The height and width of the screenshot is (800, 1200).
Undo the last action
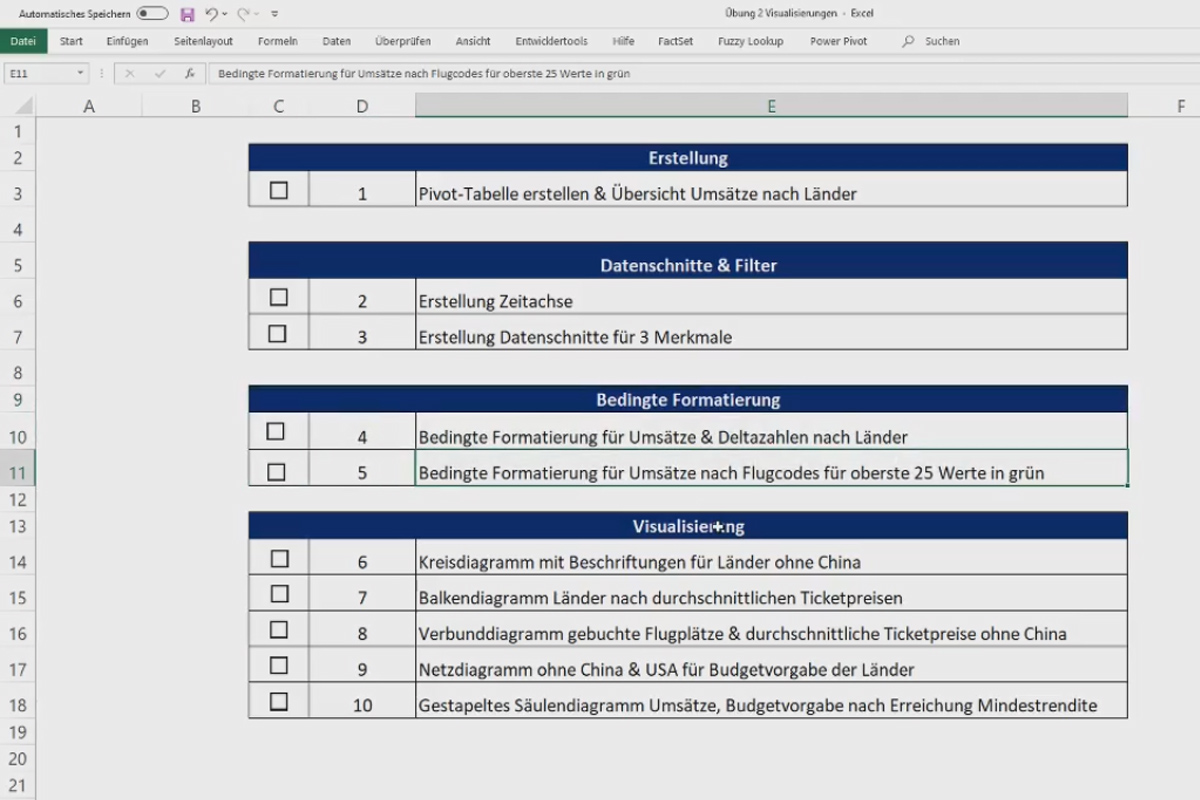211,14
